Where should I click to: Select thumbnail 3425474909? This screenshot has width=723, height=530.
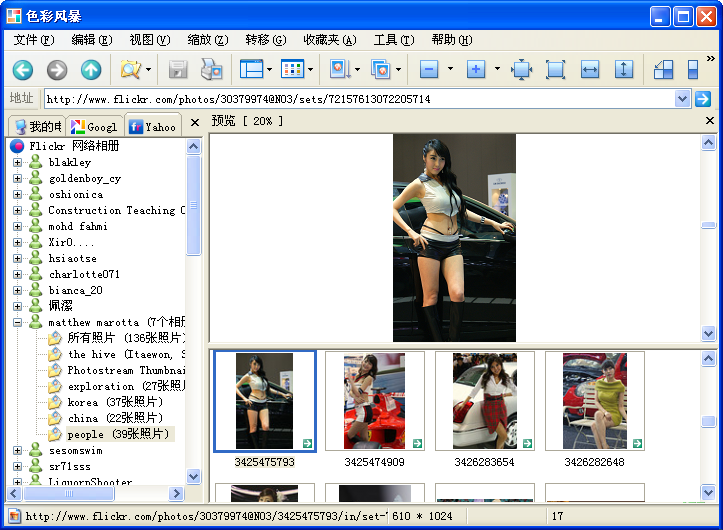374,402
